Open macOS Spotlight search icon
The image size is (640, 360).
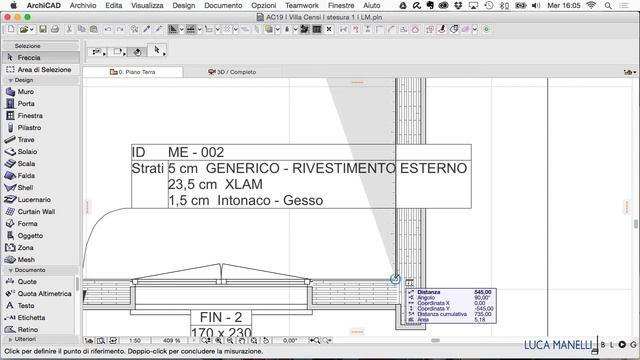pos(608,5)
